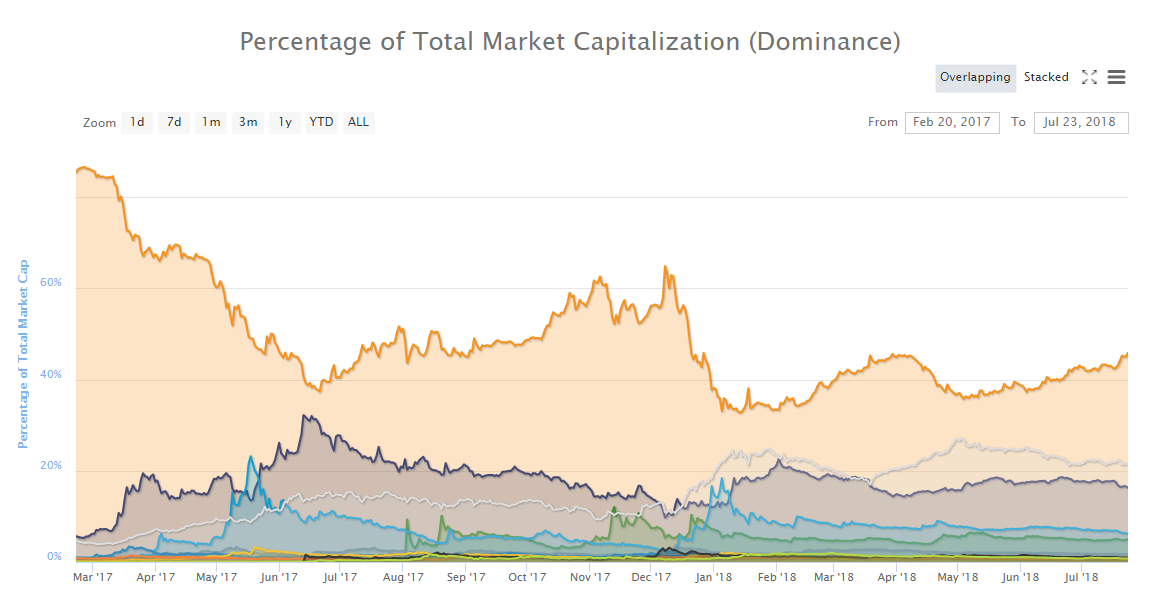Set zoom range to 1d
Screen dimensions: 1154x603
point(137,122)
